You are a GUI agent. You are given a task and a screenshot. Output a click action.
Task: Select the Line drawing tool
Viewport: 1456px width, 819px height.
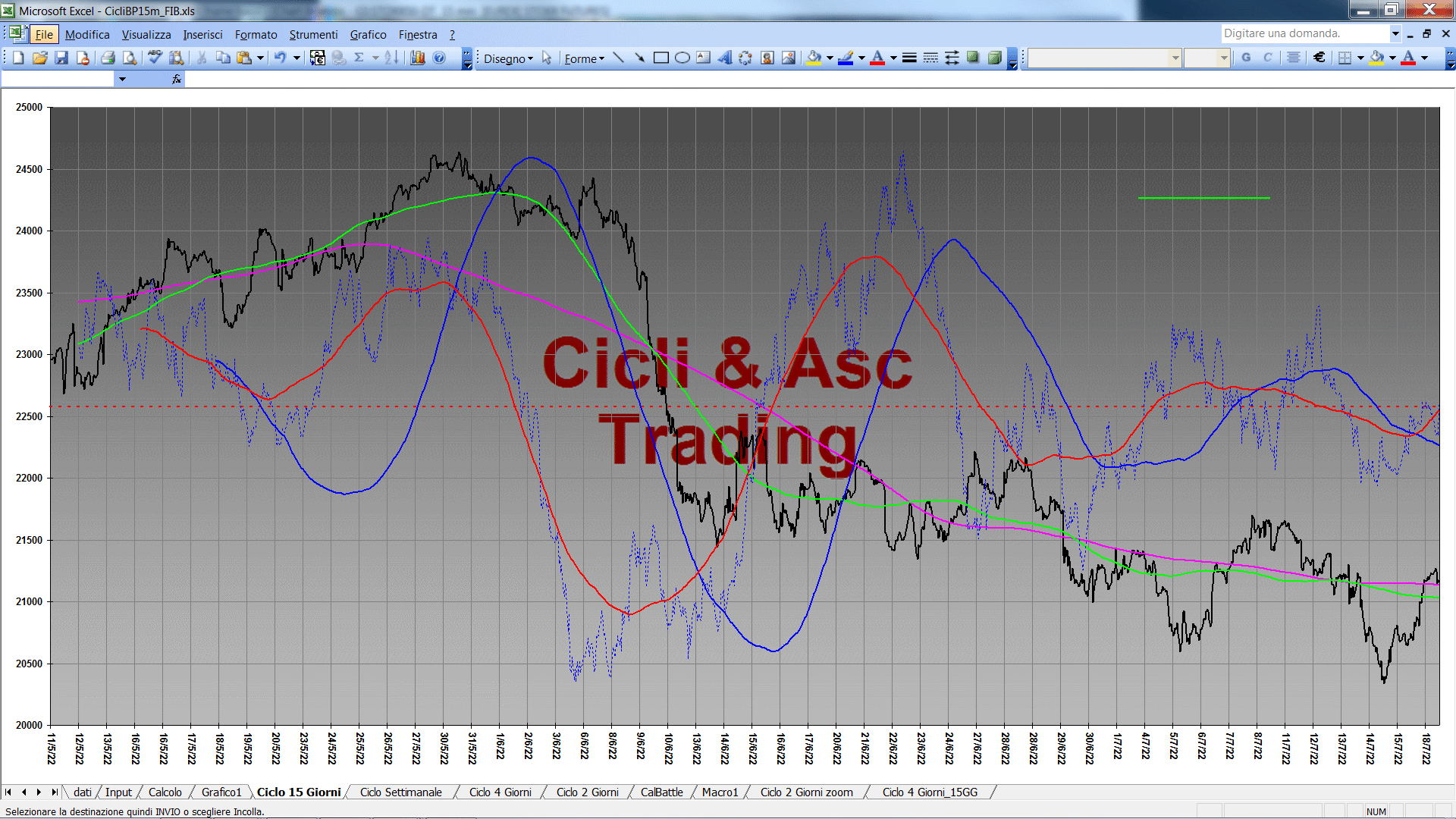618,58
